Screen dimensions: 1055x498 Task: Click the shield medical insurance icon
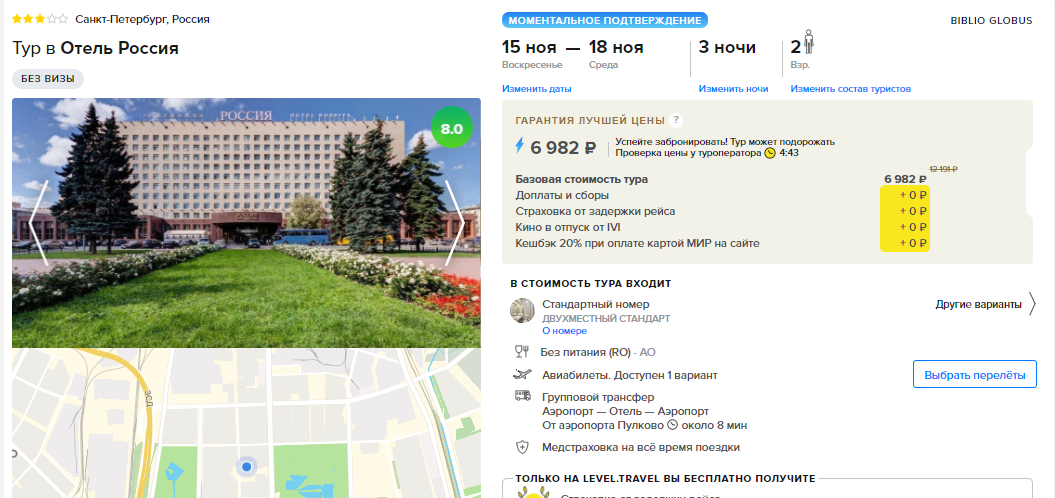(522, 447)
